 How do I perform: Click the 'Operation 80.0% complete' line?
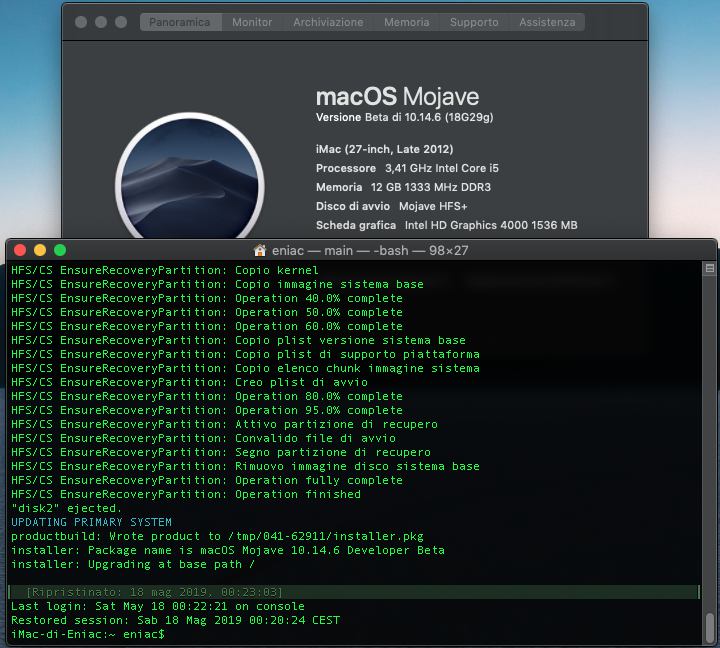pos(207,396)
